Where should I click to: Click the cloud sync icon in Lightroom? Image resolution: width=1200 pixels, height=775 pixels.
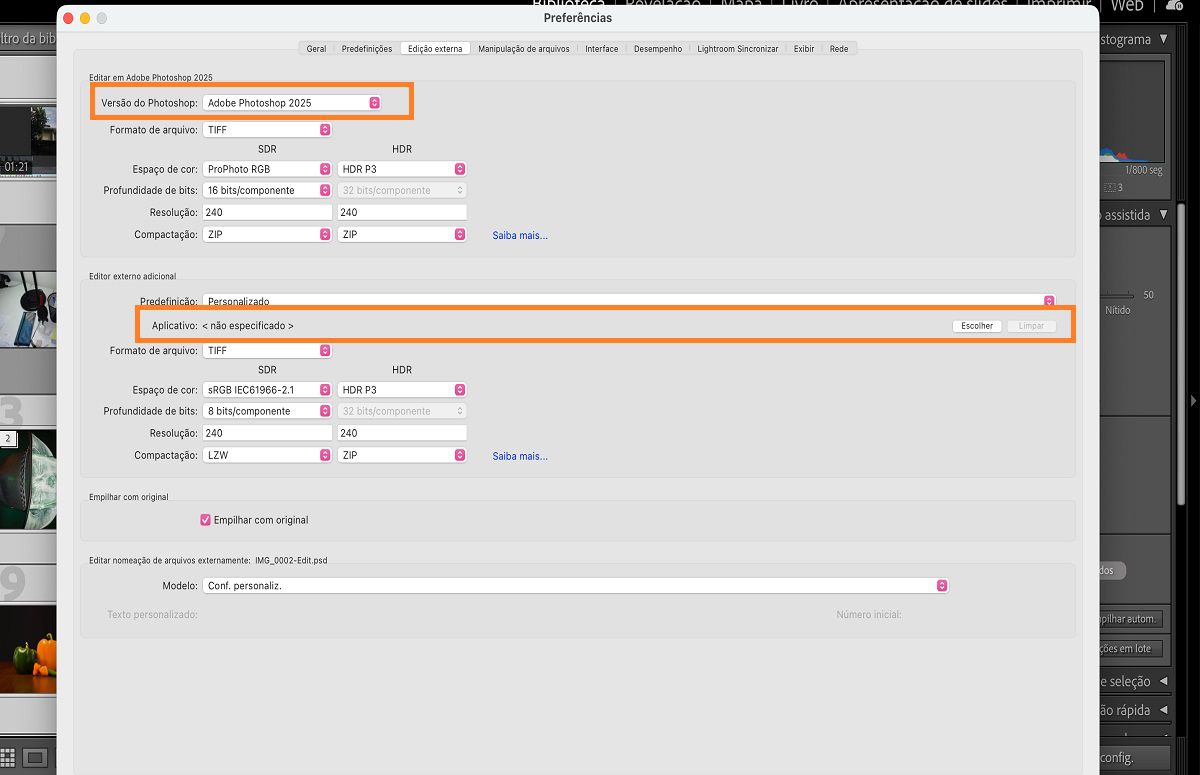click(1175, 6)
